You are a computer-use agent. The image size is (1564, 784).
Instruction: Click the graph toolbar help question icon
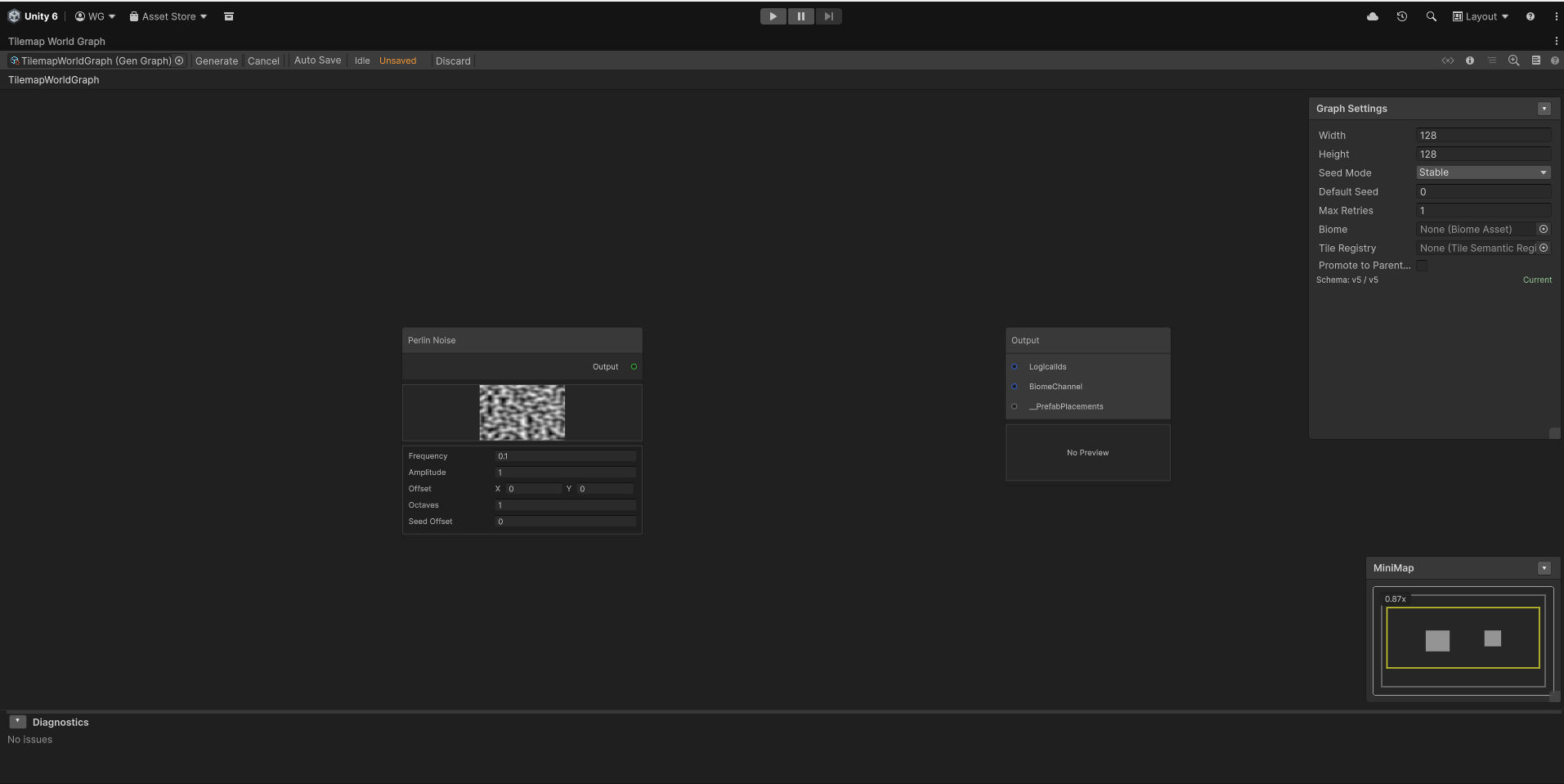click(x=1555, y=60)
